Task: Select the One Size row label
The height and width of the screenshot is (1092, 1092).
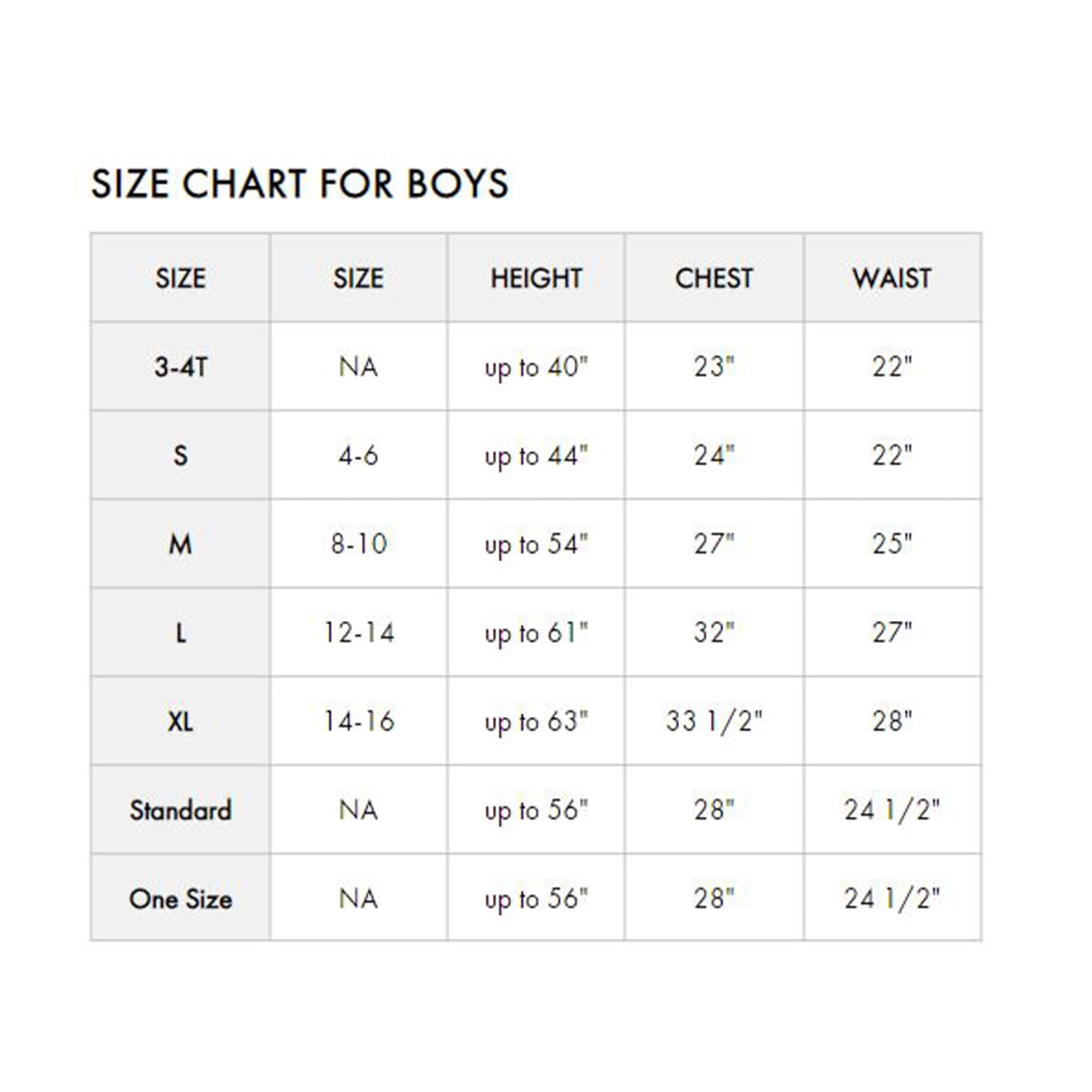Action: click(x=180, y=899)
